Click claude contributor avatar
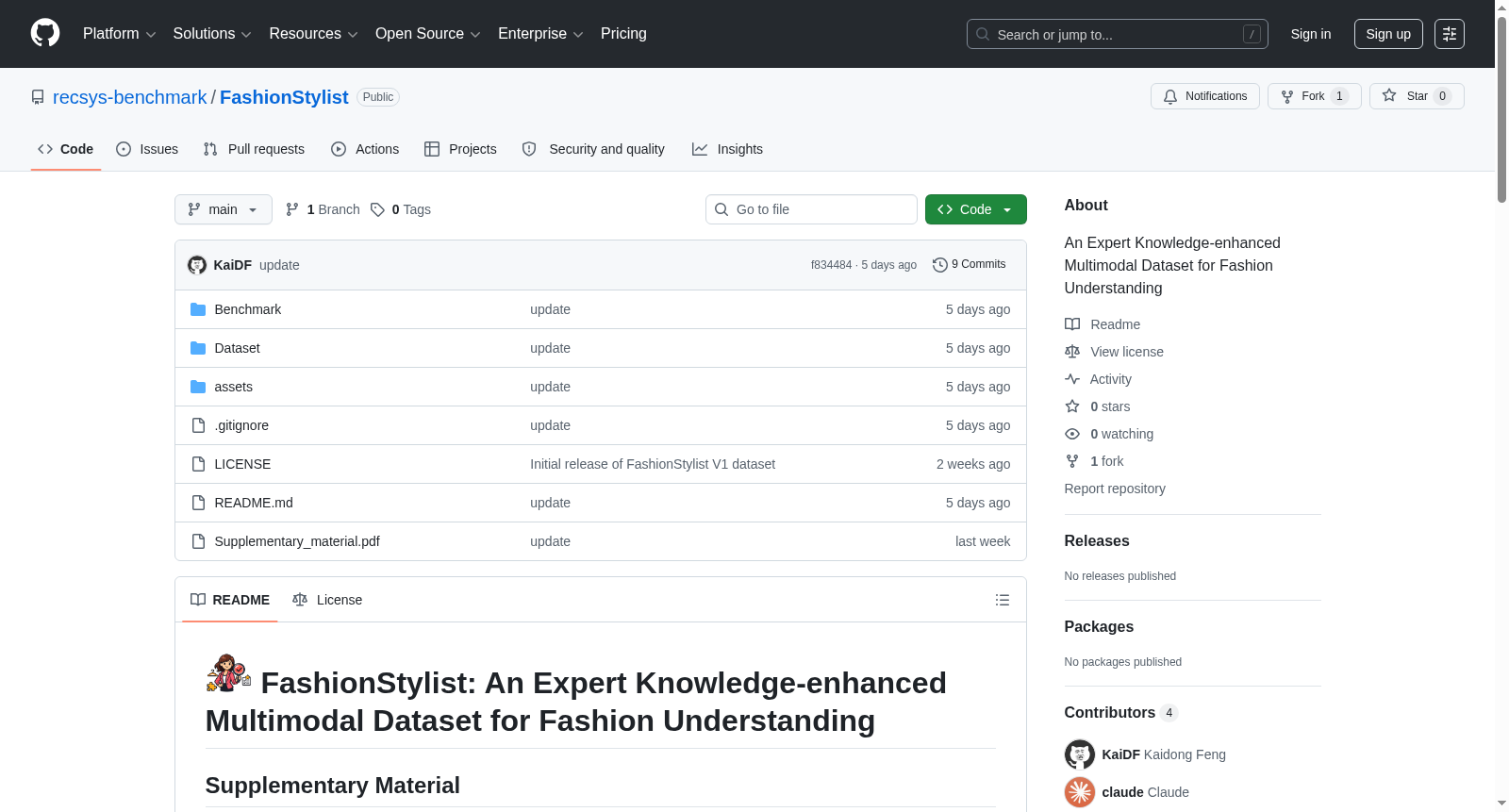 click(1080, 792)
